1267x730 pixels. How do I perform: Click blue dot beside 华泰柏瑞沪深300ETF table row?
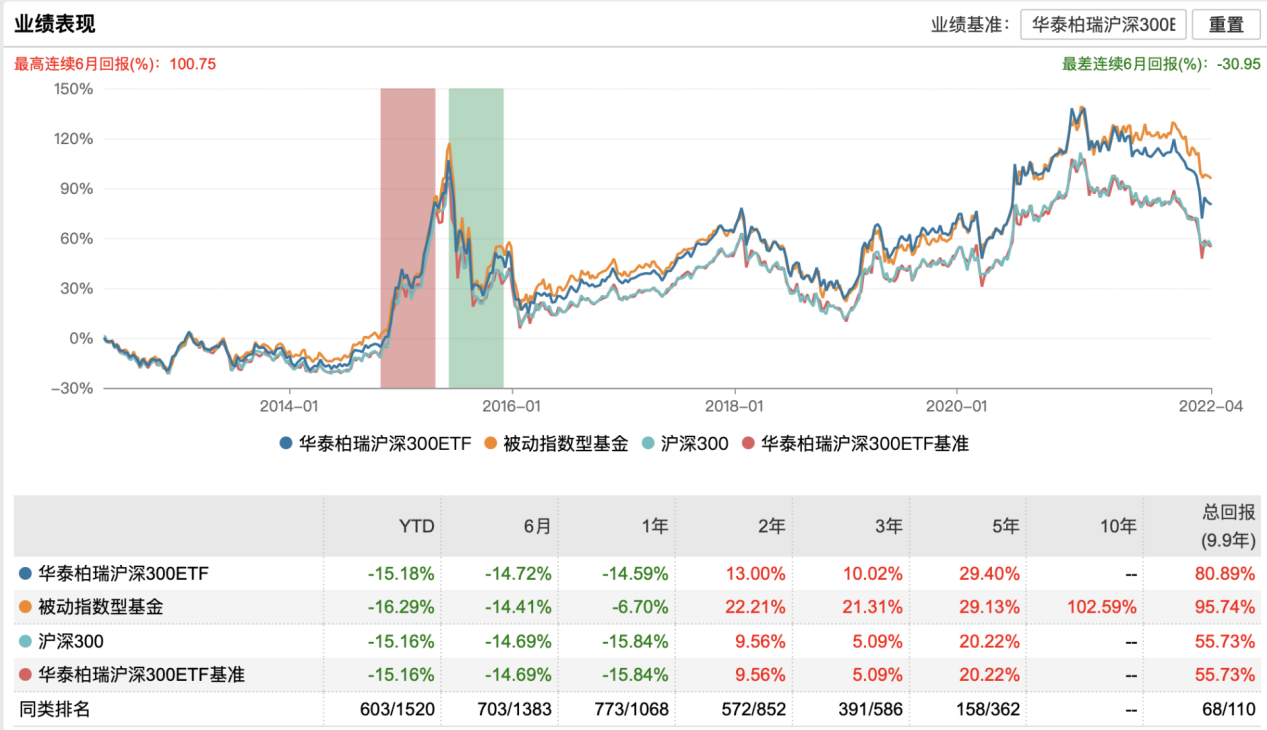(24, 574)
